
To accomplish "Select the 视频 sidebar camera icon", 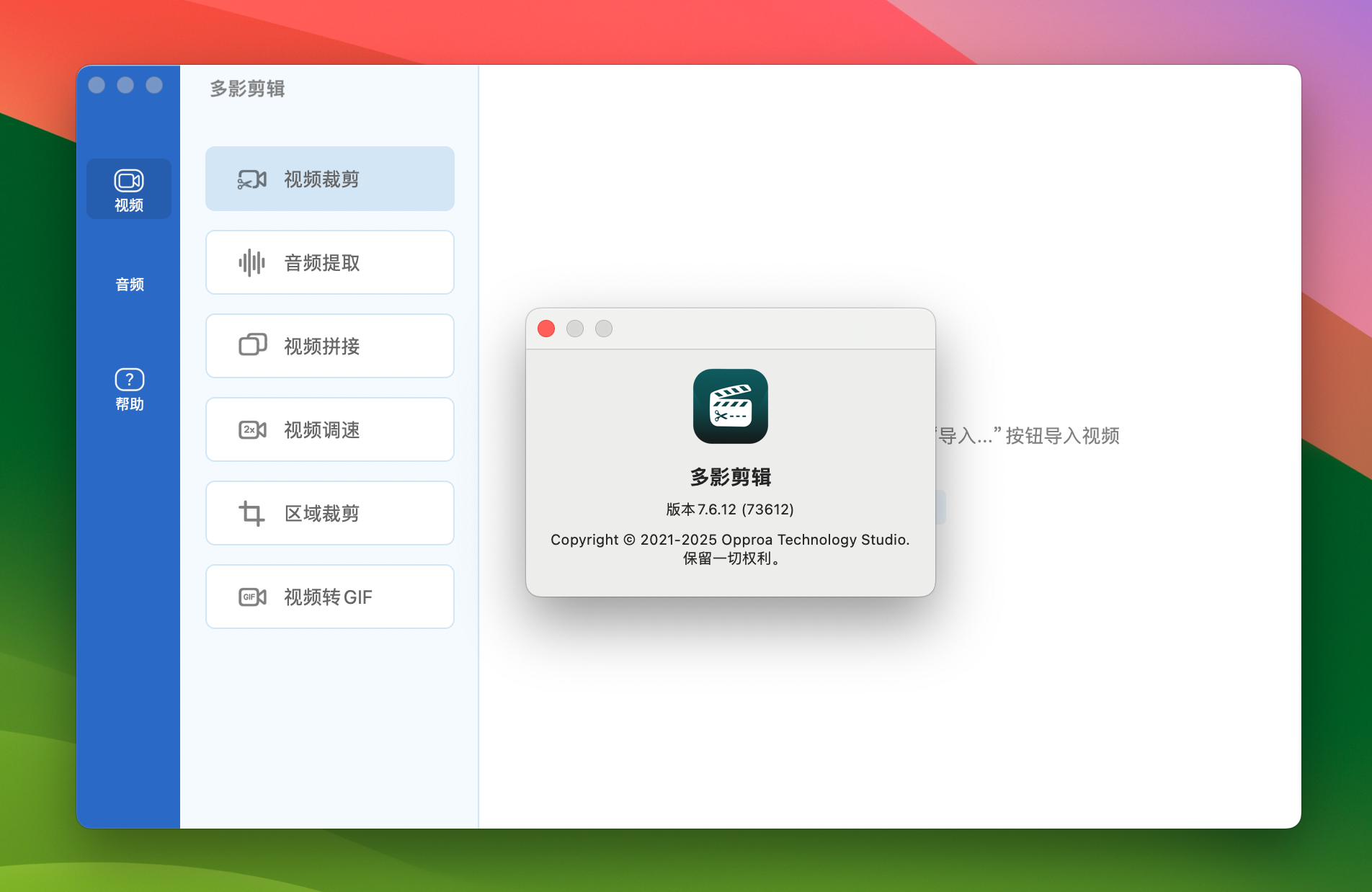I will [x=129, y=180].
